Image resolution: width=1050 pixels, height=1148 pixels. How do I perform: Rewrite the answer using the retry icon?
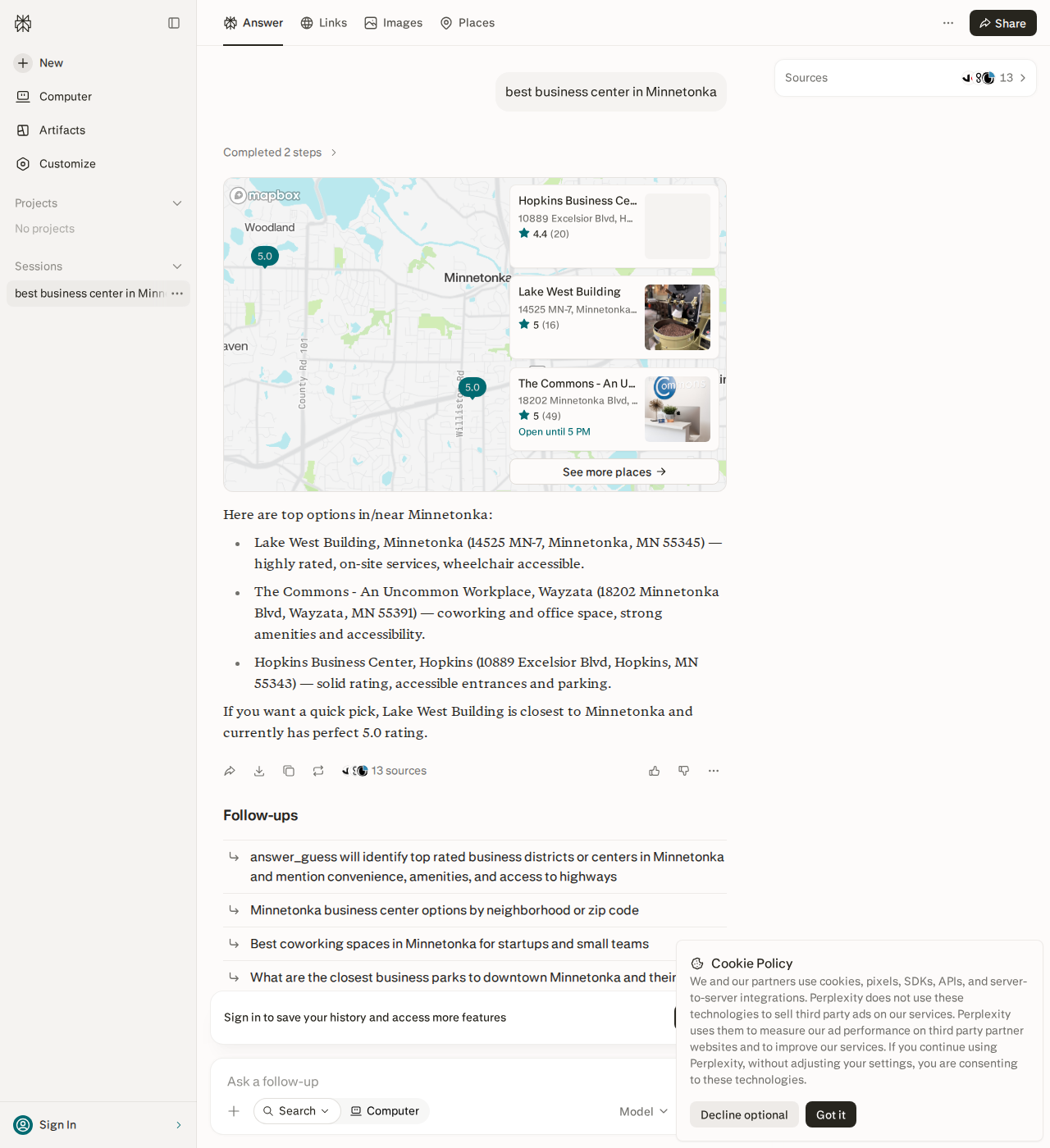(318, 771)
